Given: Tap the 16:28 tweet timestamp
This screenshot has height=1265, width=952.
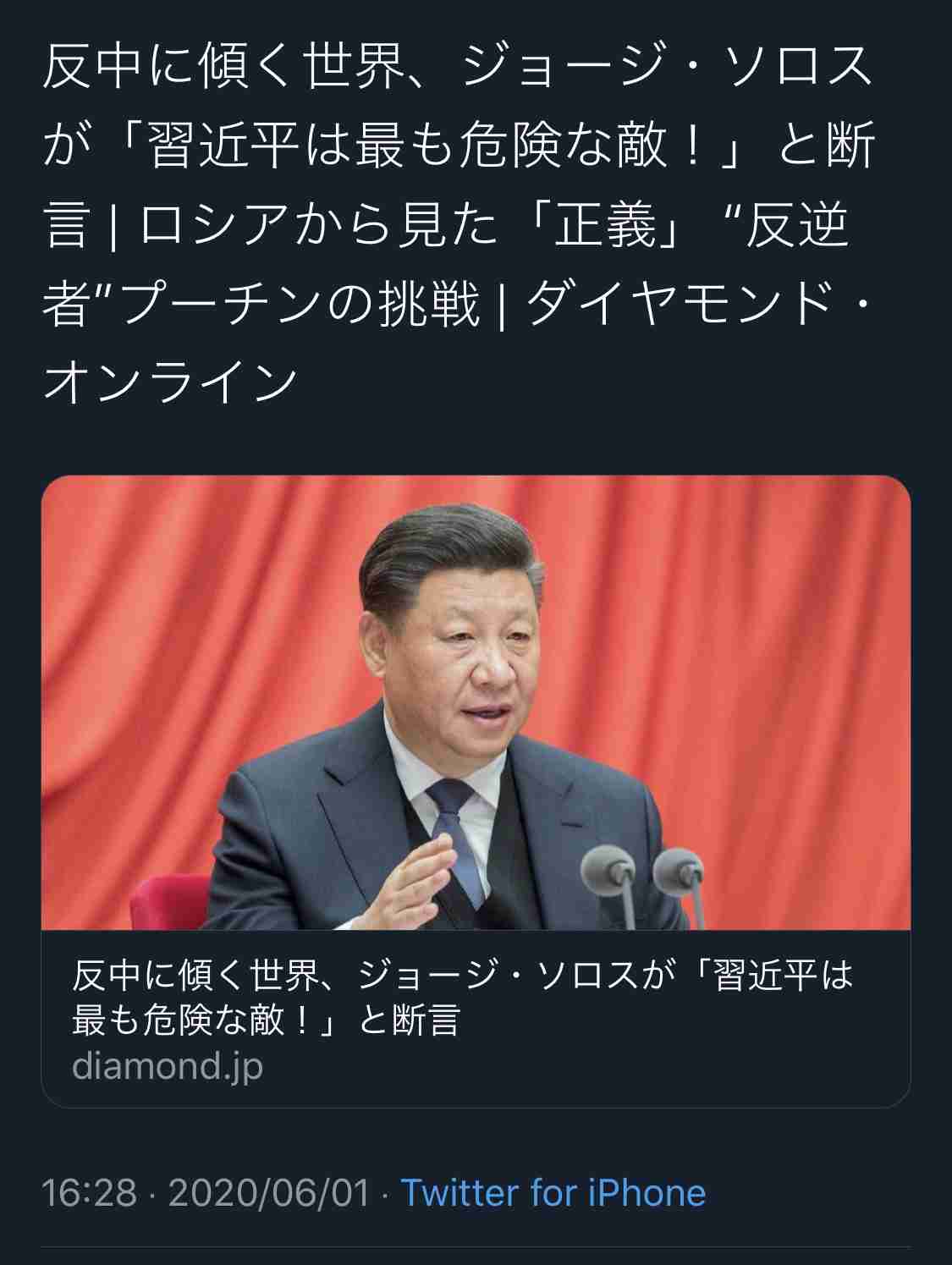Looking at the screenshot, I should click(90, 1193).
